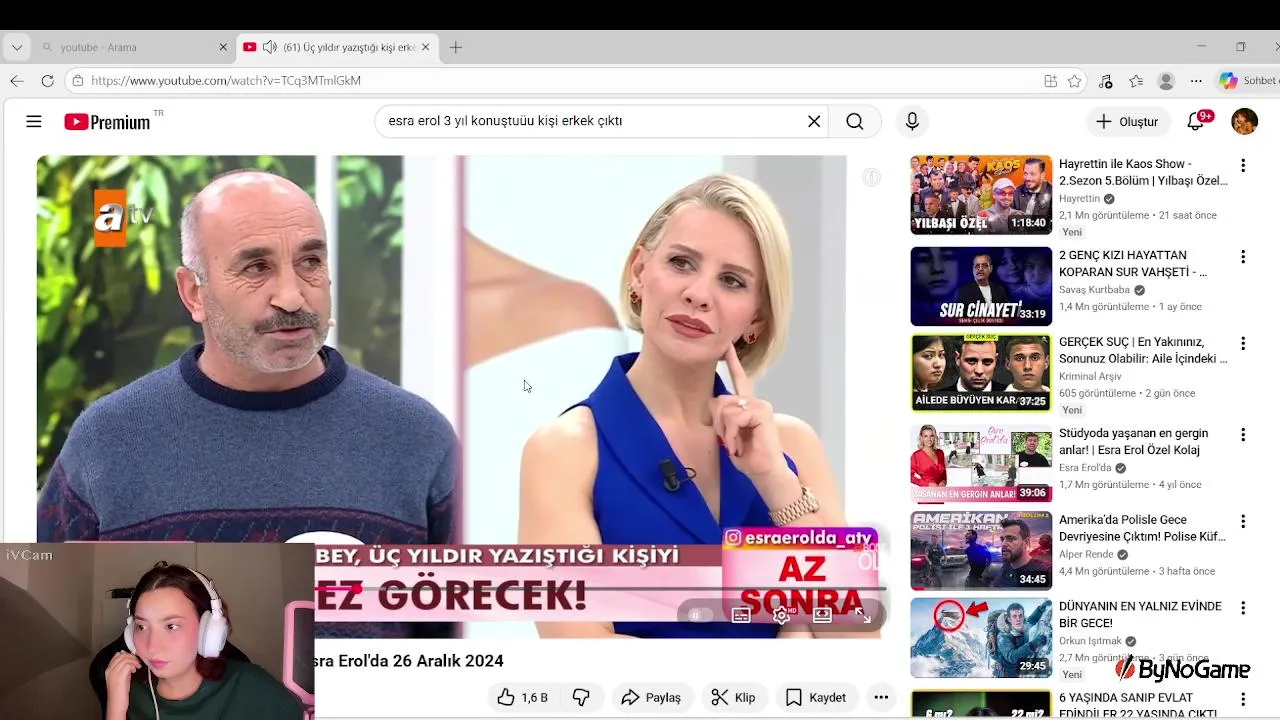Enter full screen on the video player
This screenshot has width=1280, height=720.
pyautogui.click(x=863, y=616)
